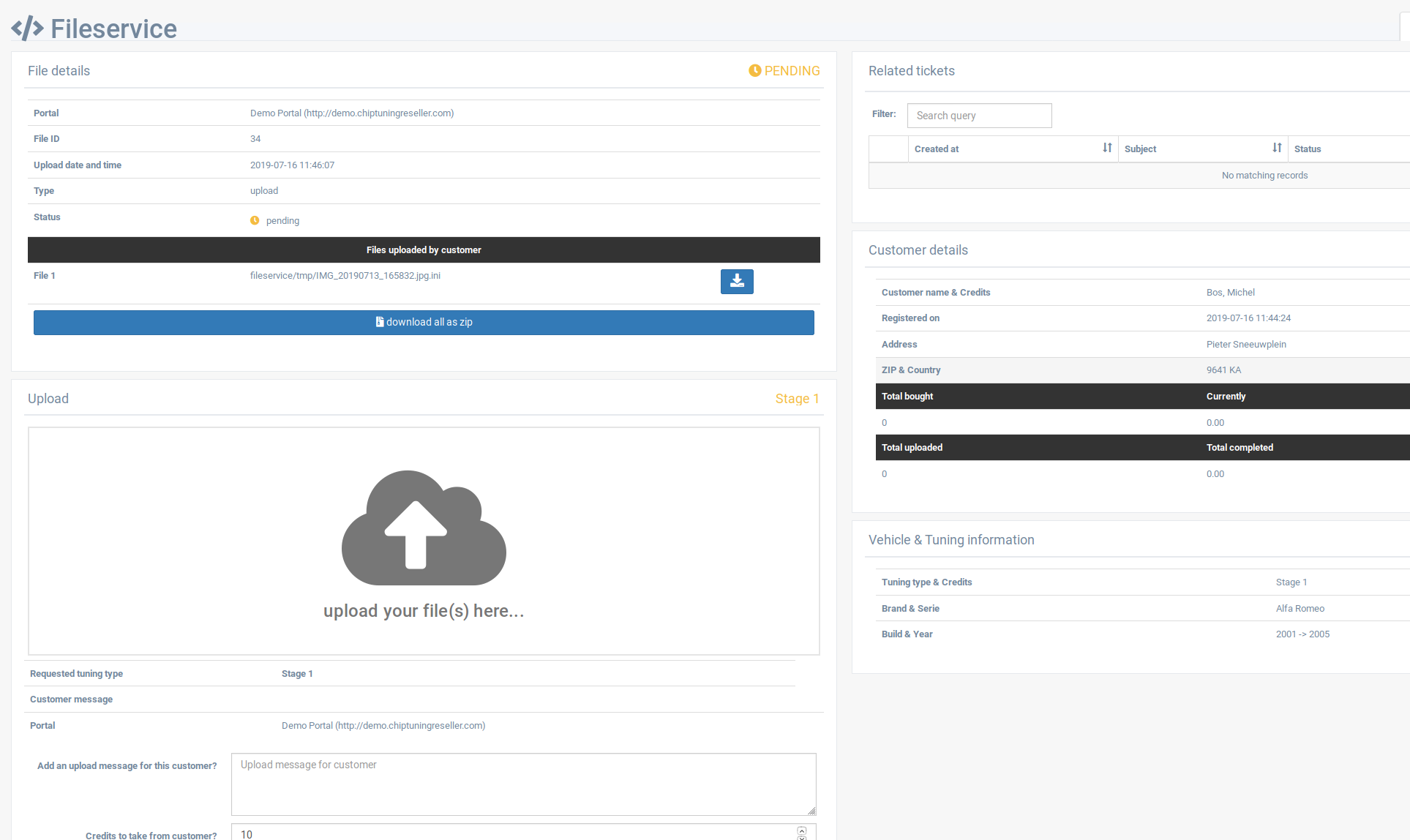1410x840 pixels.
Task: Click the PENDING clock icon in File details
Action: tap(755, 71)
